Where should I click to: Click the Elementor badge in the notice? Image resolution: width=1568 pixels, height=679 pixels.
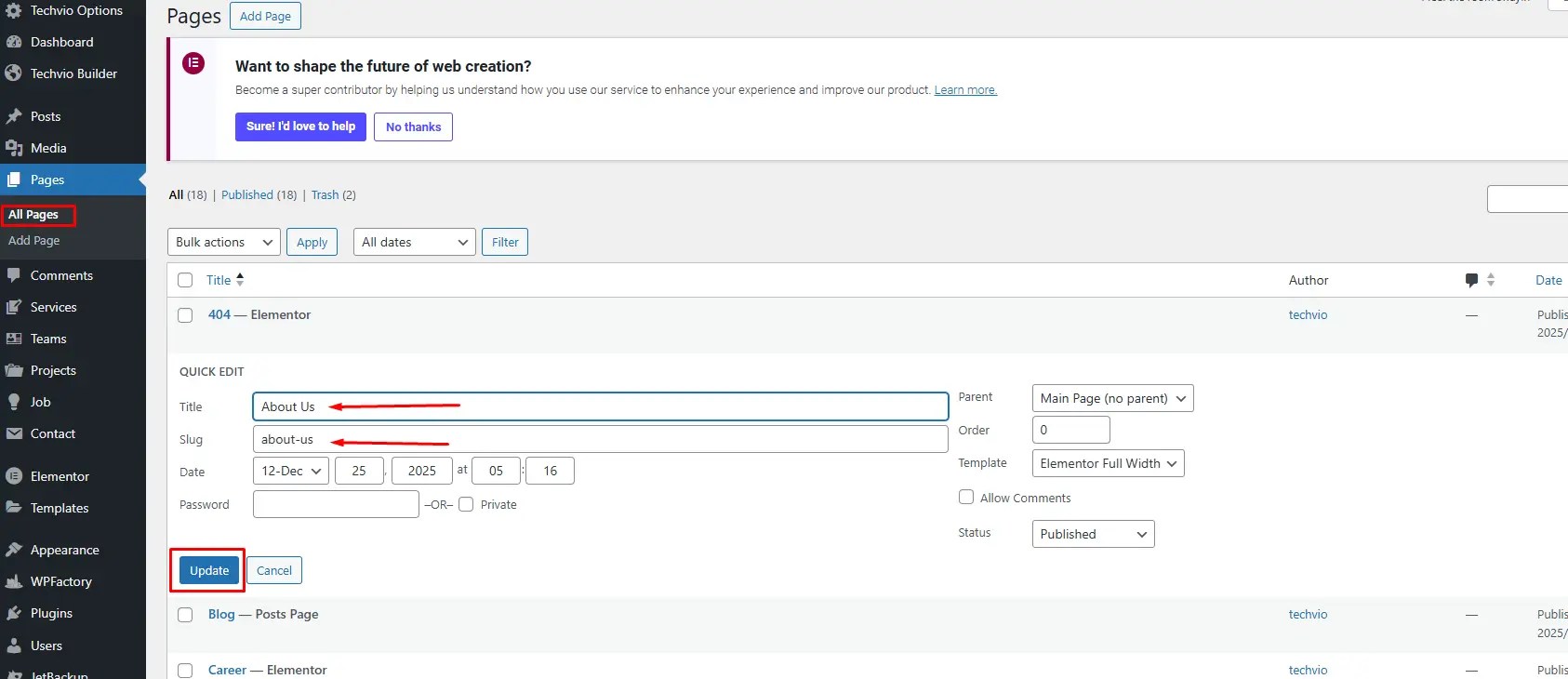(193, 63)
